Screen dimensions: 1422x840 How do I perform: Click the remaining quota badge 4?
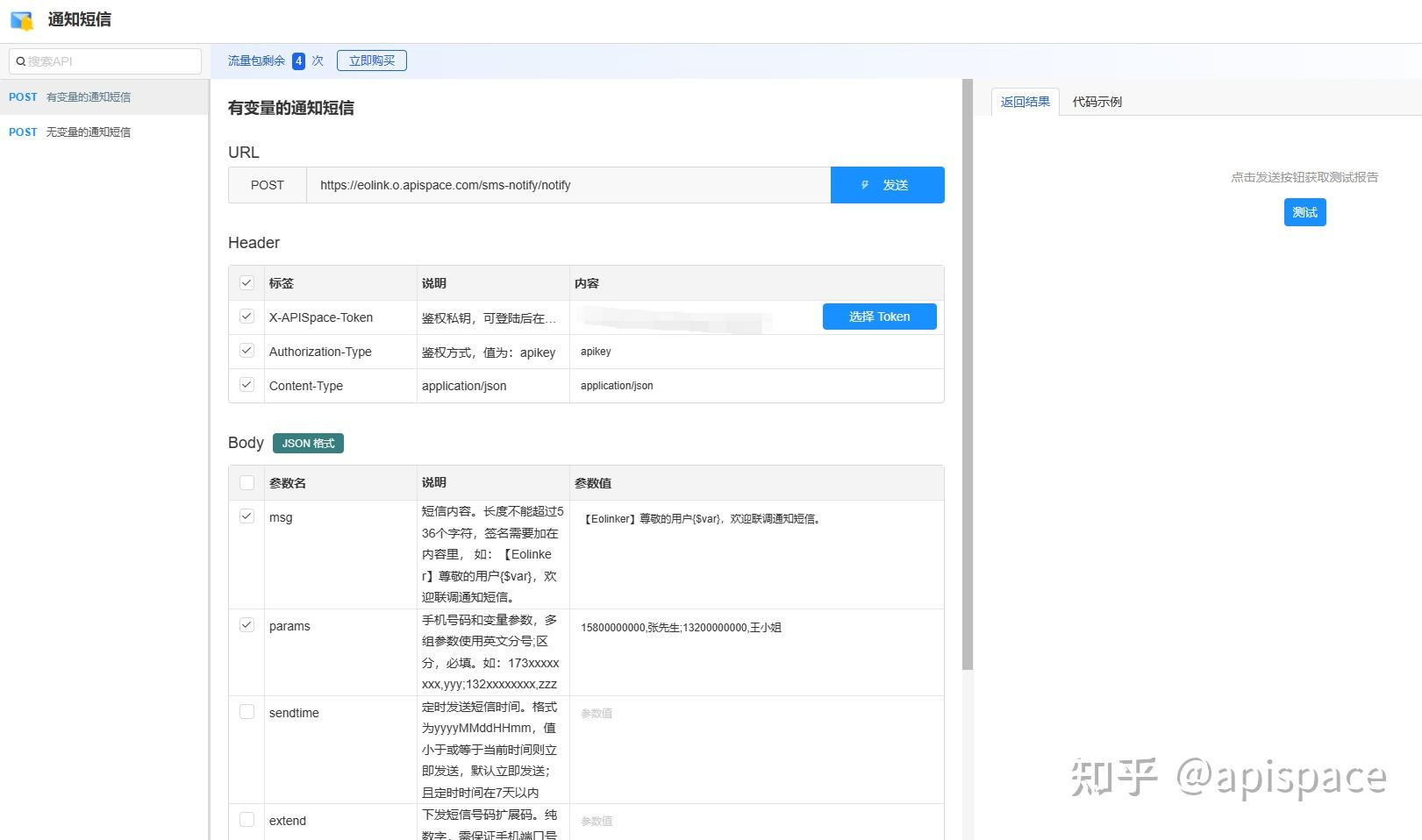[299, 61]
